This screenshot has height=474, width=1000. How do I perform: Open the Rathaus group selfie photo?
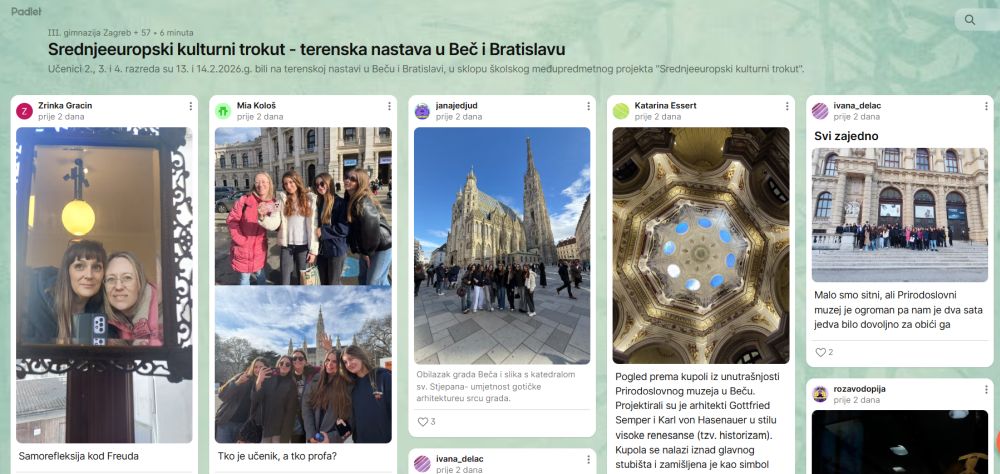pos(303,364)
